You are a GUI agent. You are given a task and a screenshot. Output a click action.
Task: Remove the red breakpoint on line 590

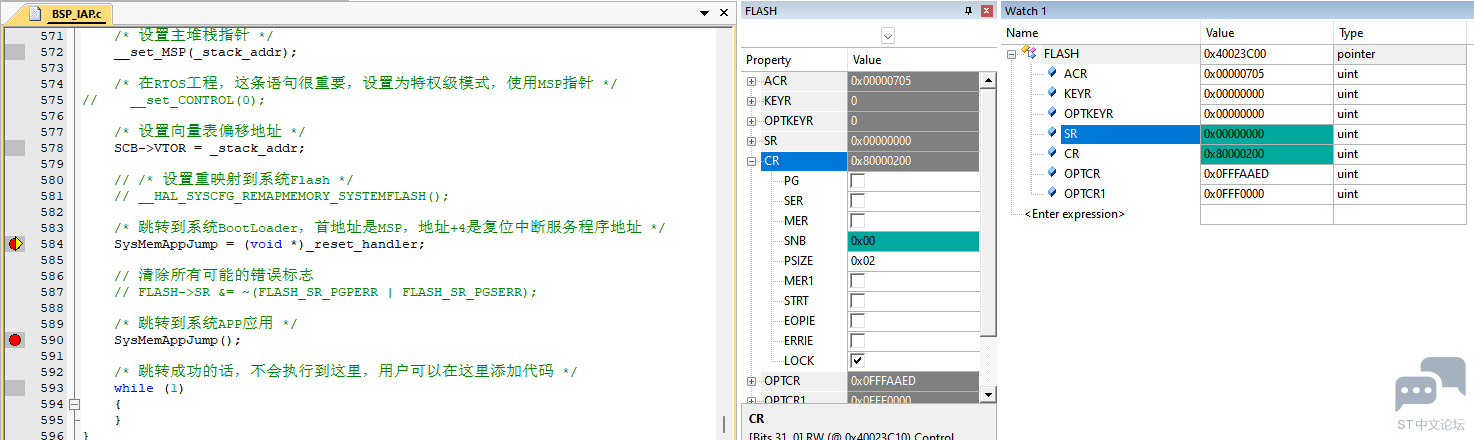coord(15,340)
